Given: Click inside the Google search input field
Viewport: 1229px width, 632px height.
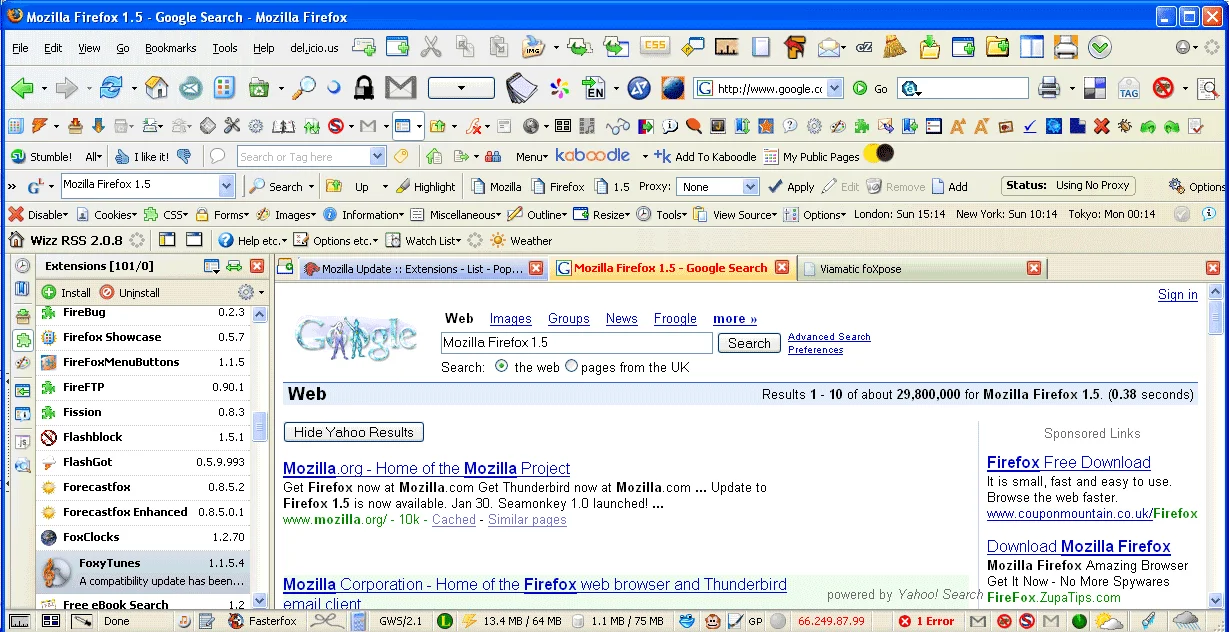Looking at the screenshot, I should 576,343.
